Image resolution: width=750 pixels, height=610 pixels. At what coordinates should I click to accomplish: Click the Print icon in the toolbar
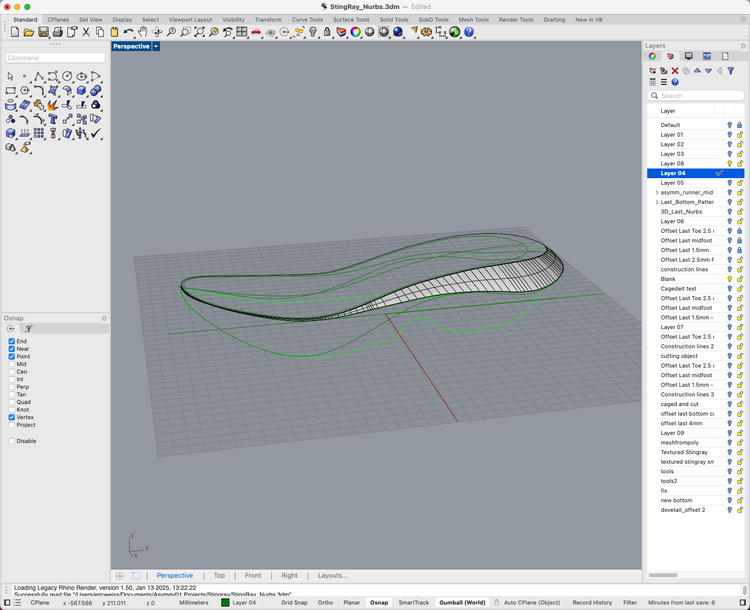click(x=57, y=32)
